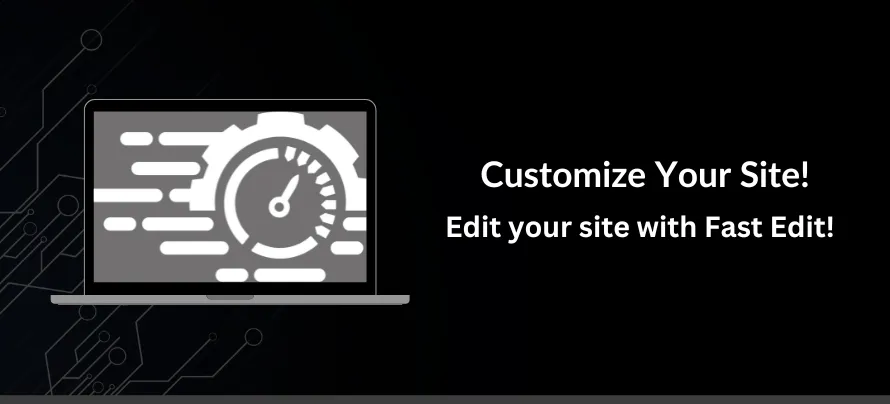Click the laptop's gray keyboard base bar
The image size is (890, 404).
(230, 300)
